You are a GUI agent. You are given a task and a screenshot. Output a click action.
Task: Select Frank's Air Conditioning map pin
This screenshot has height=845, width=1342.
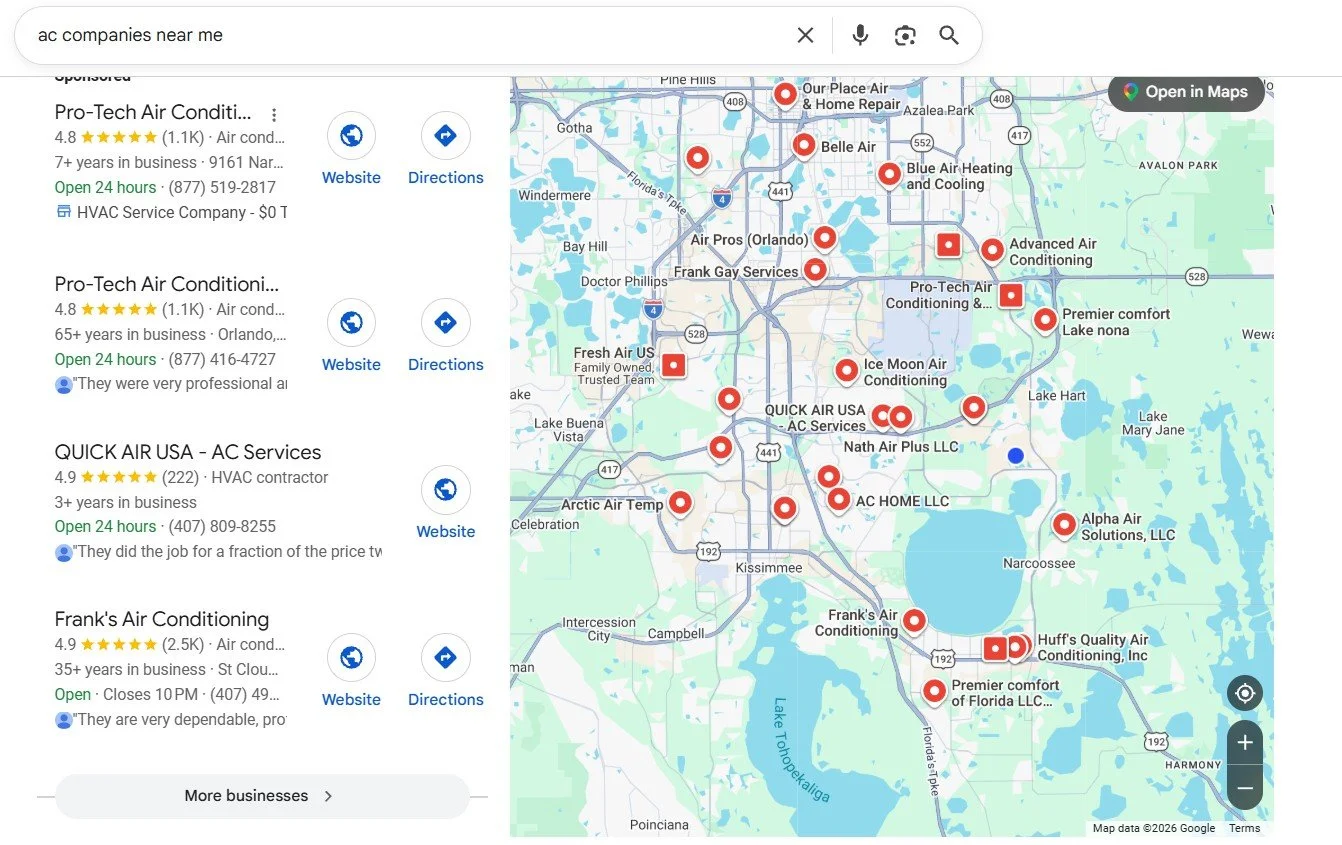click(x=914, y=621)
